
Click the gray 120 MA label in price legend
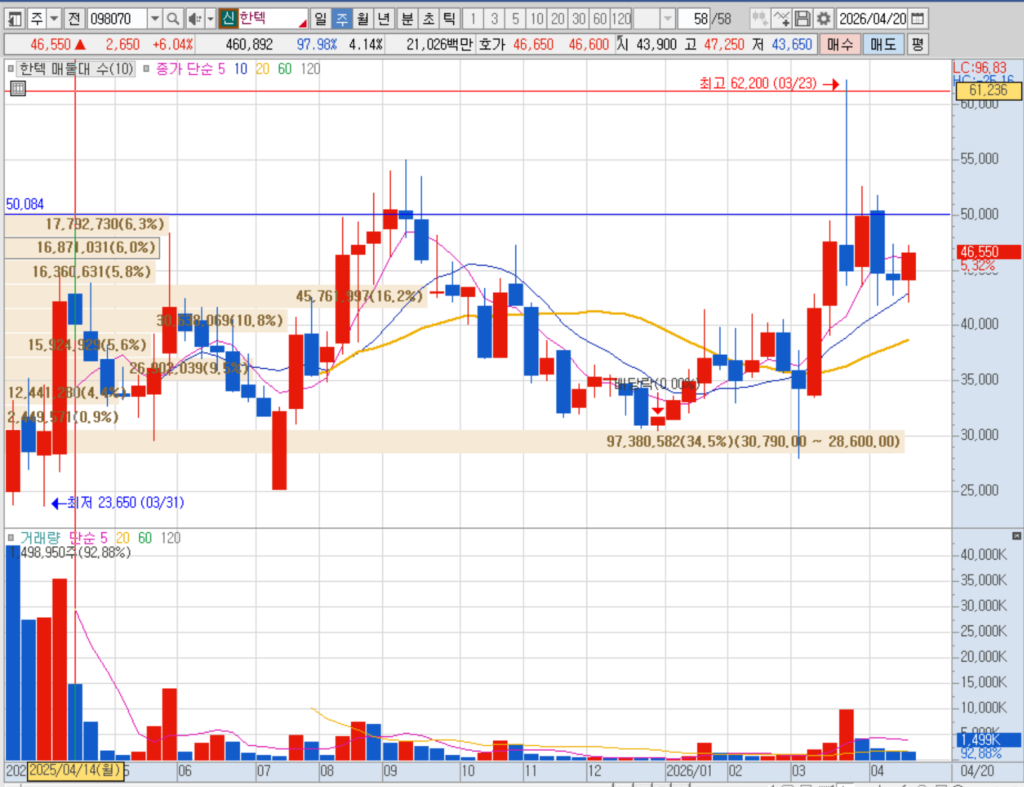310,69
